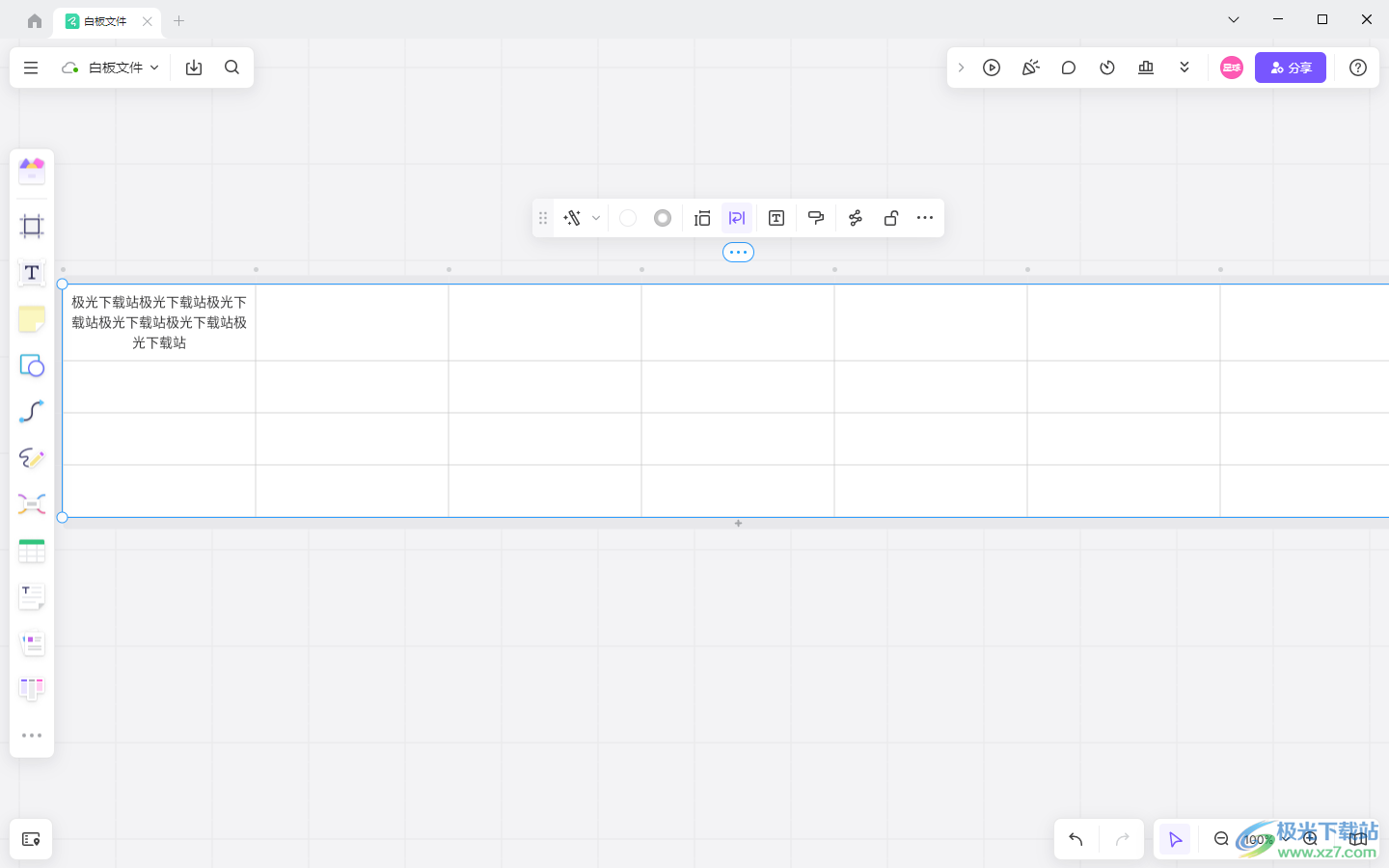Click the blue ellipsis pill above table

coord(738,253)
